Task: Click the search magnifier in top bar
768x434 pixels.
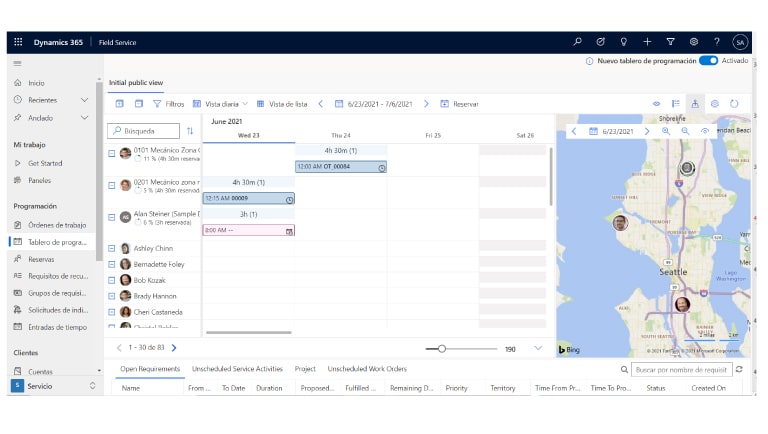Action: tap(577, 42)
